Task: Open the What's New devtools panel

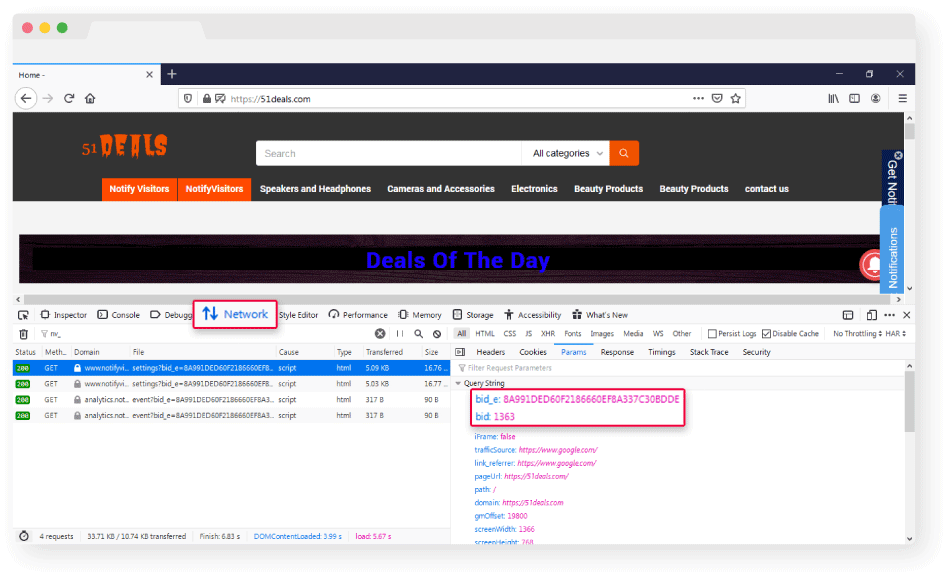Action: pyautogui.click(x=600, y=315)
